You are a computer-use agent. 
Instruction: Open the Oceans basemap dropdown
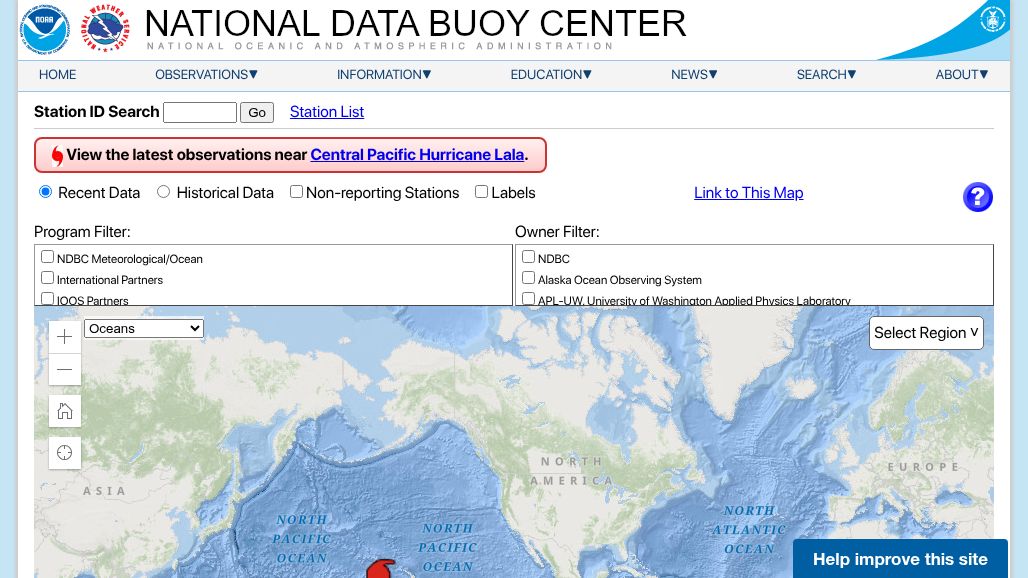point(144,328)
